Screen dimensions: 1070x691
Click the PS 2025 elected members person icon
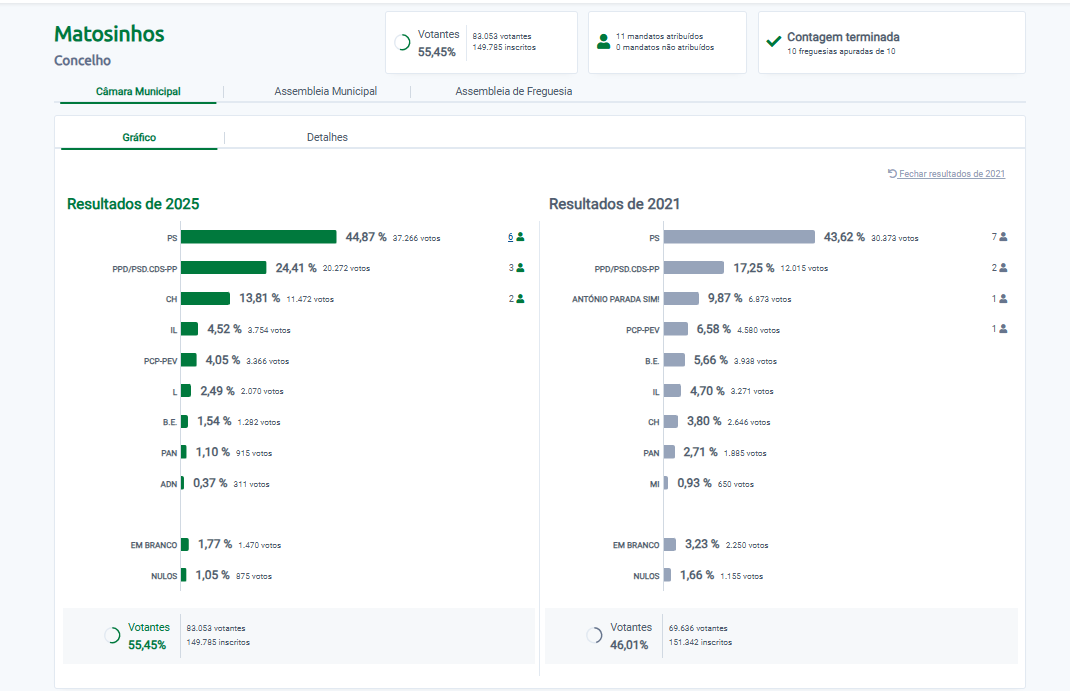coord(520,237)
